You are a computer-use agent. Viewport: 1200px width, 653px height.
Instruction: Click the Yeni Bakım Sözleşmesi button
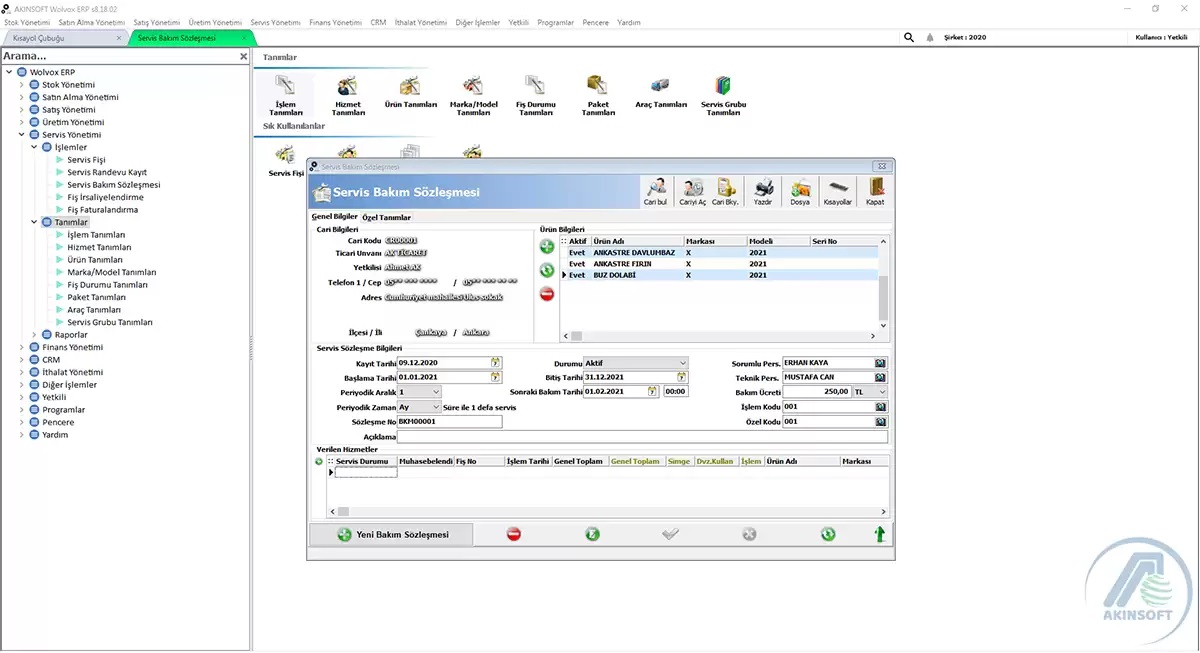391,535
